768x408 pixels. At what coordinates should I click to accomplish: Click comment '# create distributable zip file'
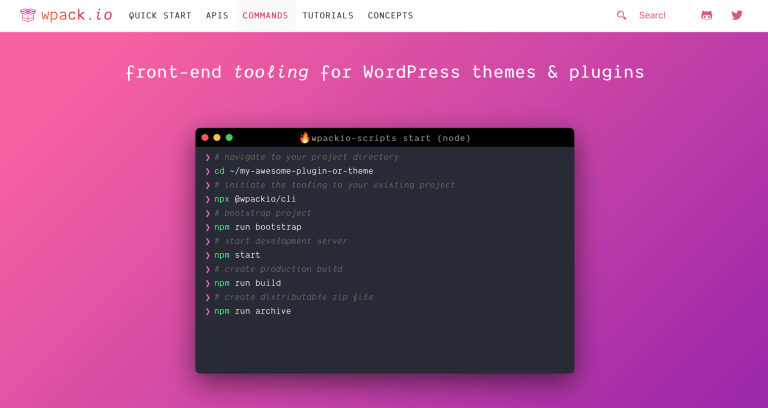[x=294, y=297]
